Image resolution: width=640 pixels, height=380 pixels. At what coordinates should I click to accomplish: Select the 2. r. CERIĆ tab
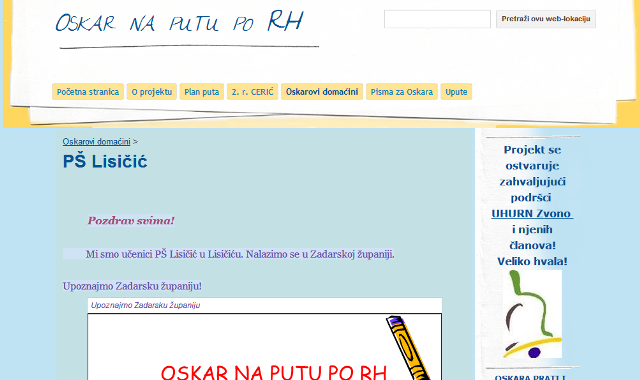(253, 92)
